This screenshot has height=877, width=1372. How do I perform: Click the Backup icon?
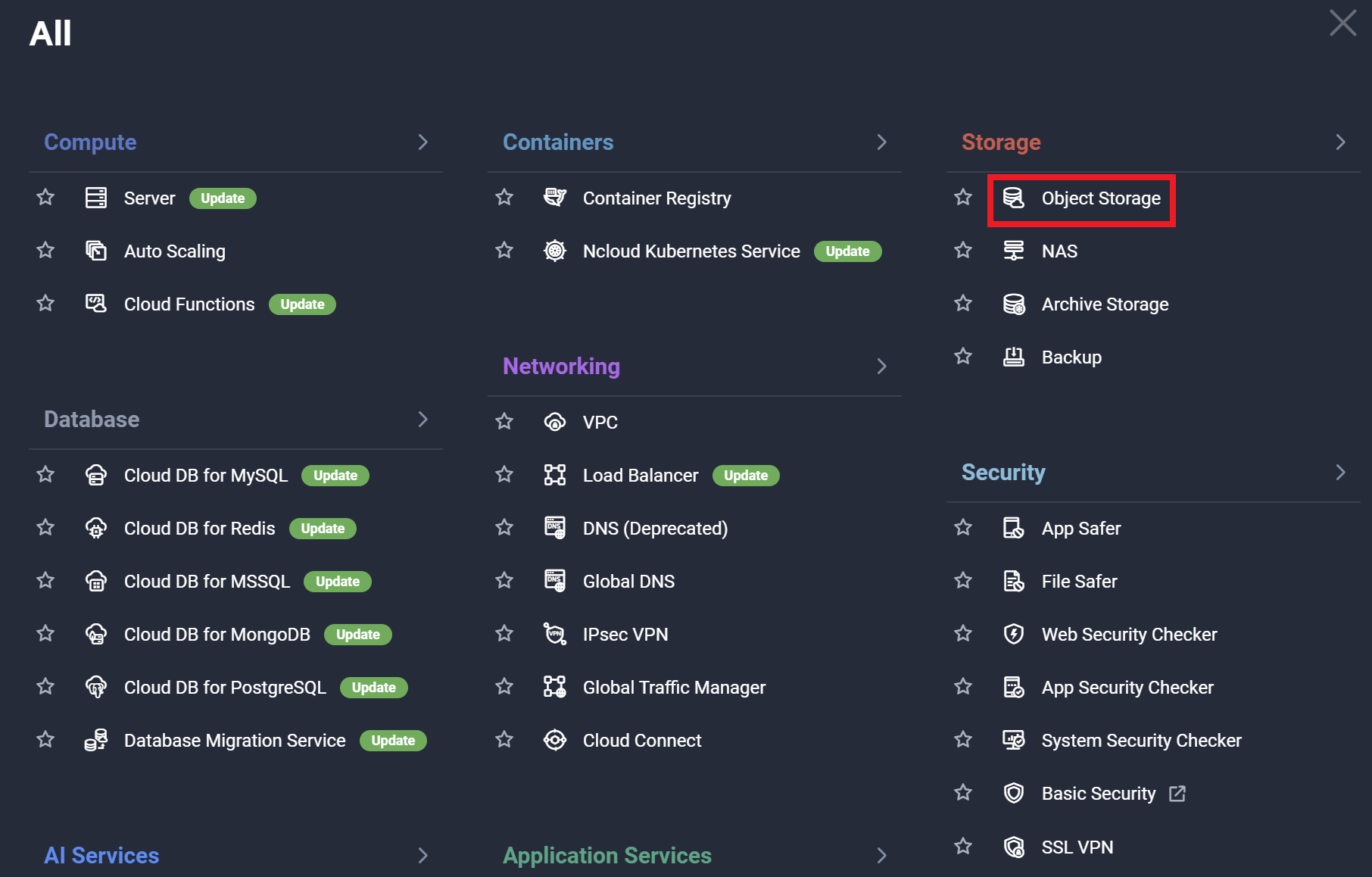coord(1014,357)
